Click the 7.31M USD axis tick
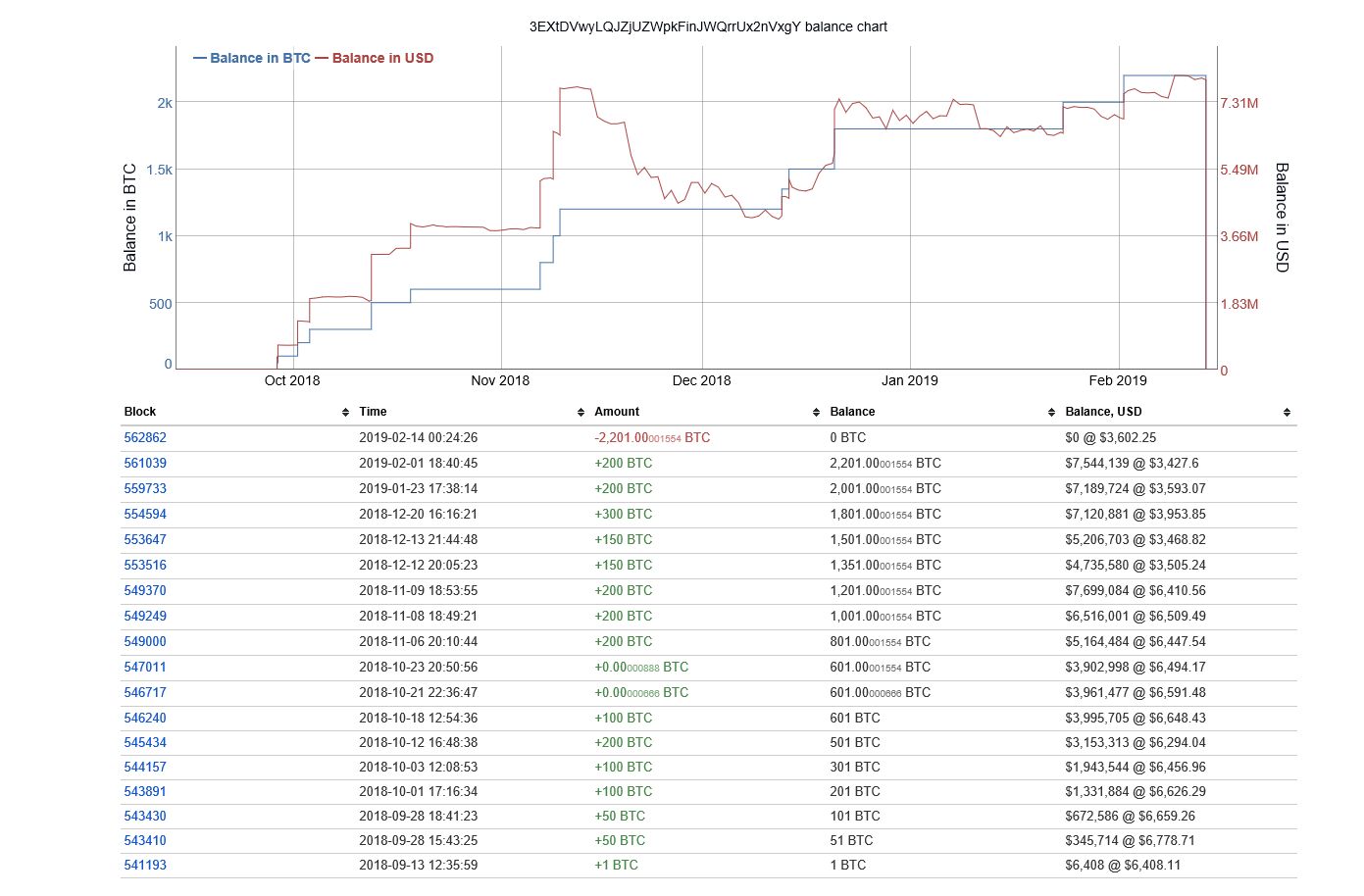The height and width of the screenshot is (896, 1364). pos(1239,103)
